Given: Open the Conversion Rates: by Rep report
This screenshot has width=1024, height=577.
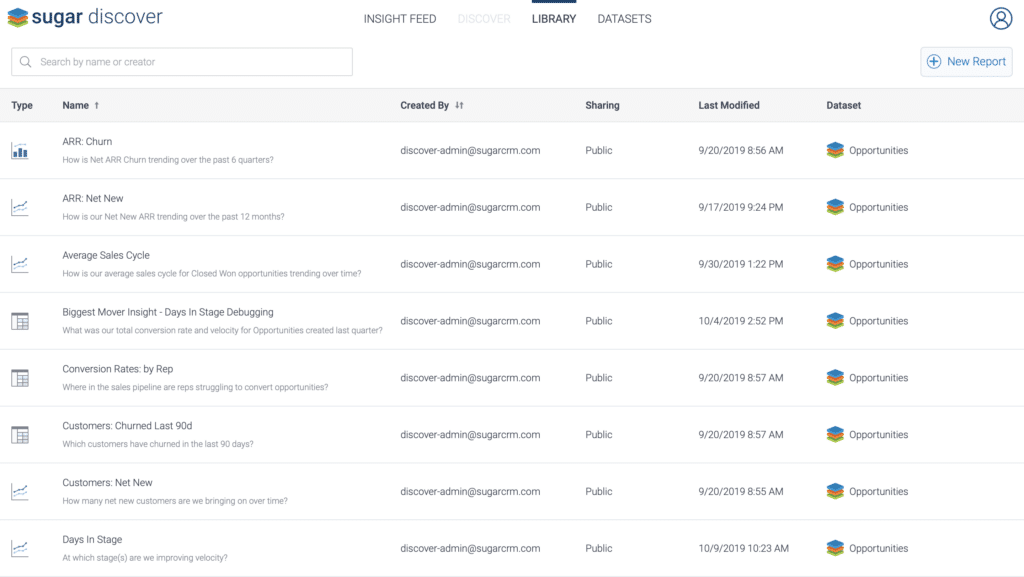Looking at the screenshot, I should click(118, 369).
